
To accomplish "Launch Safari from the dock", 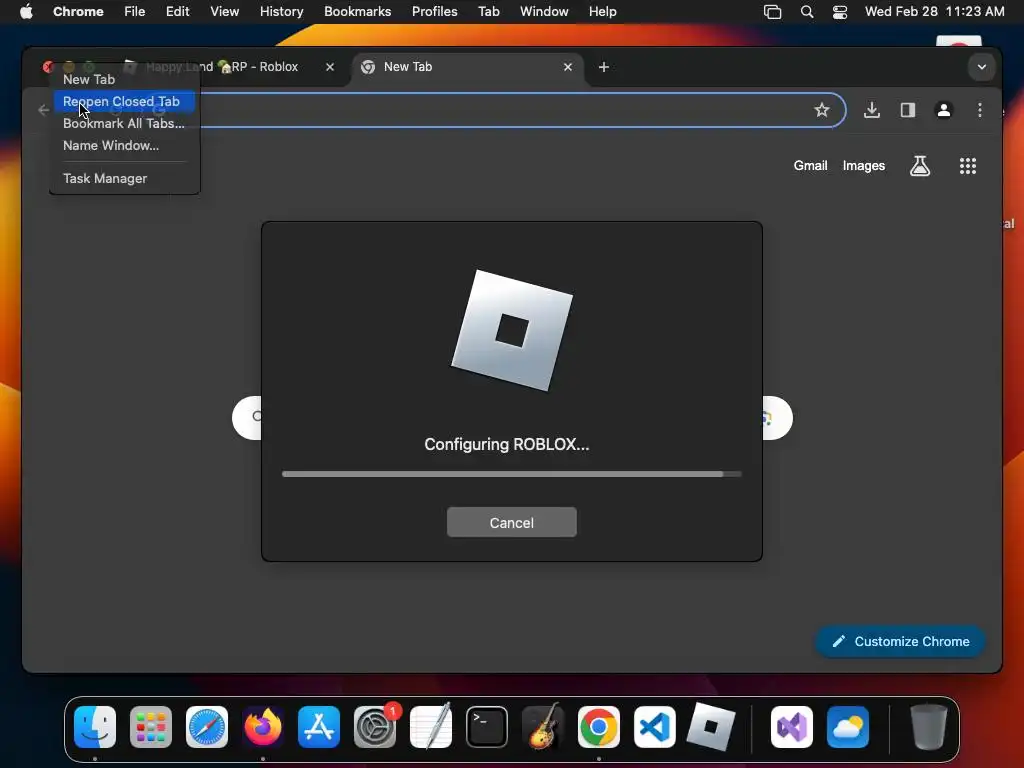I will pyautogui.click(x=207, y=727).
